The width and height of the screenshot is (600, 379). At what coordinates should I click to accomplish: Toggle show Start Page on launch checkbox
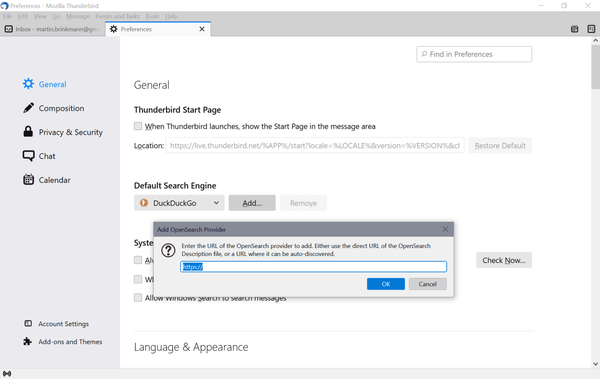point(138,126)
